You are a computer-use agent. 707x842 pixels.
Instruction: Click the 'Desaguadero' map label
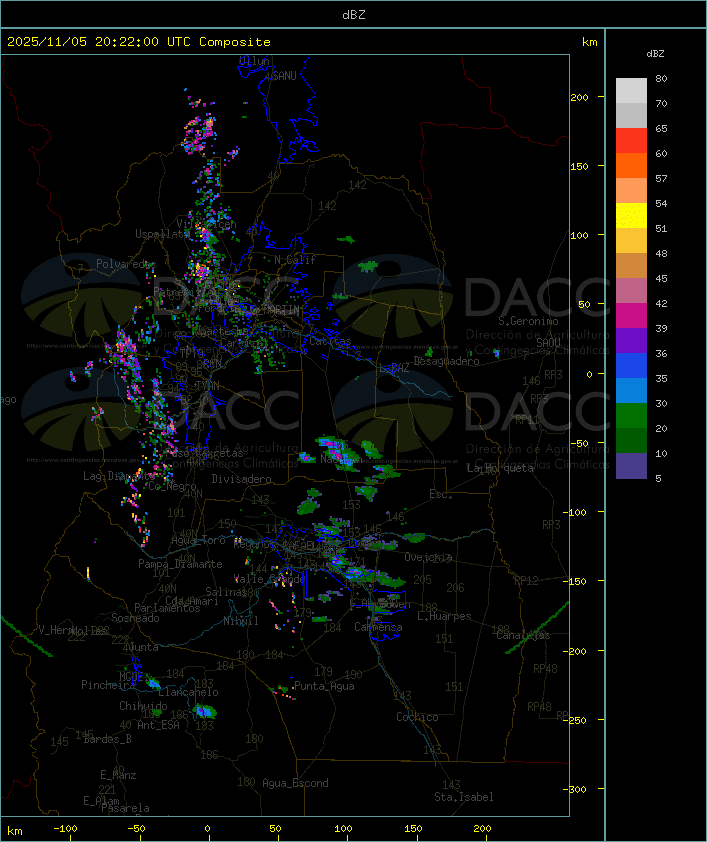[446, 361]
